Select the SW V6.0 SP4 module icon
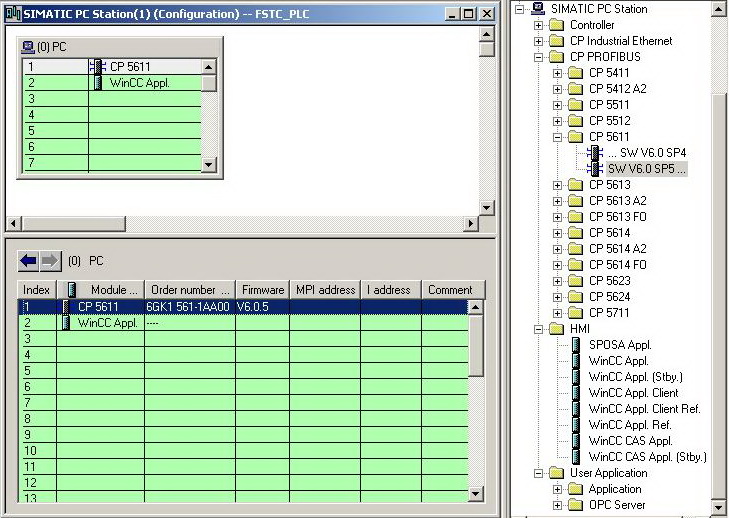The width and height of the screenshot is (729, 518). [595, 153]
